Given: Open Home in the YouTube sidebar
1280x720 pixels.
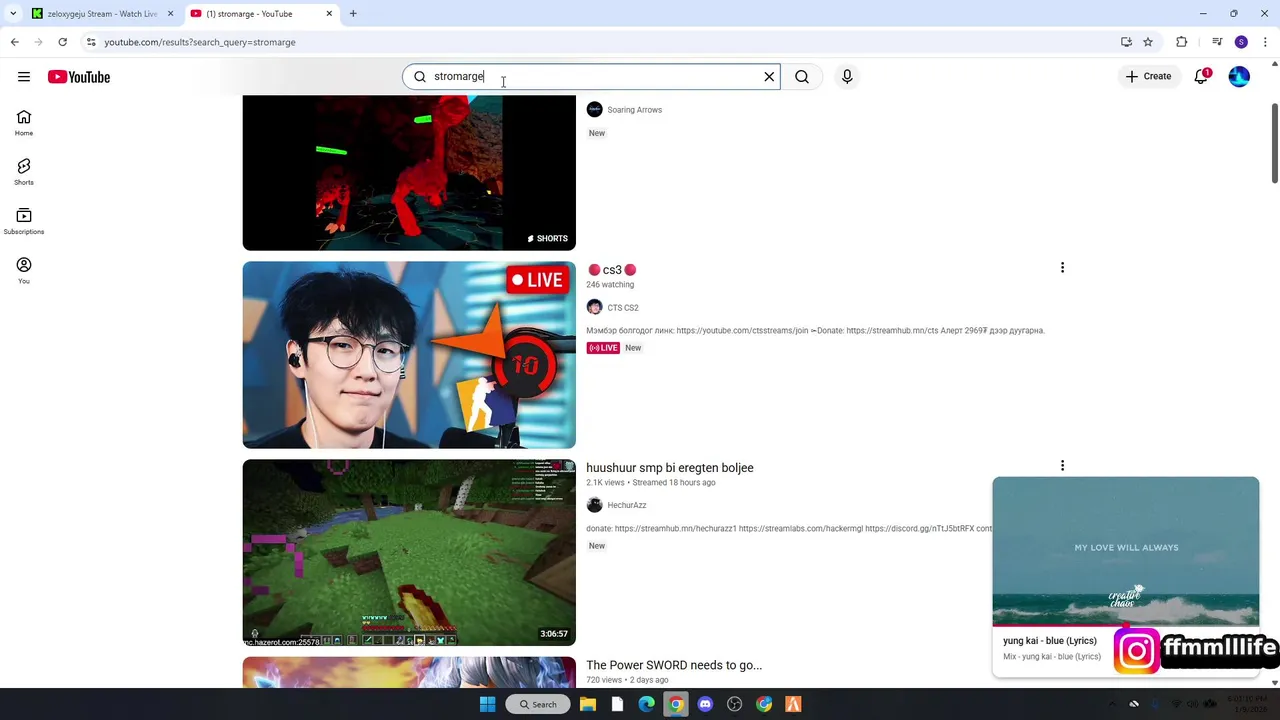Looking at the screenshot, I should pos(24,123).
